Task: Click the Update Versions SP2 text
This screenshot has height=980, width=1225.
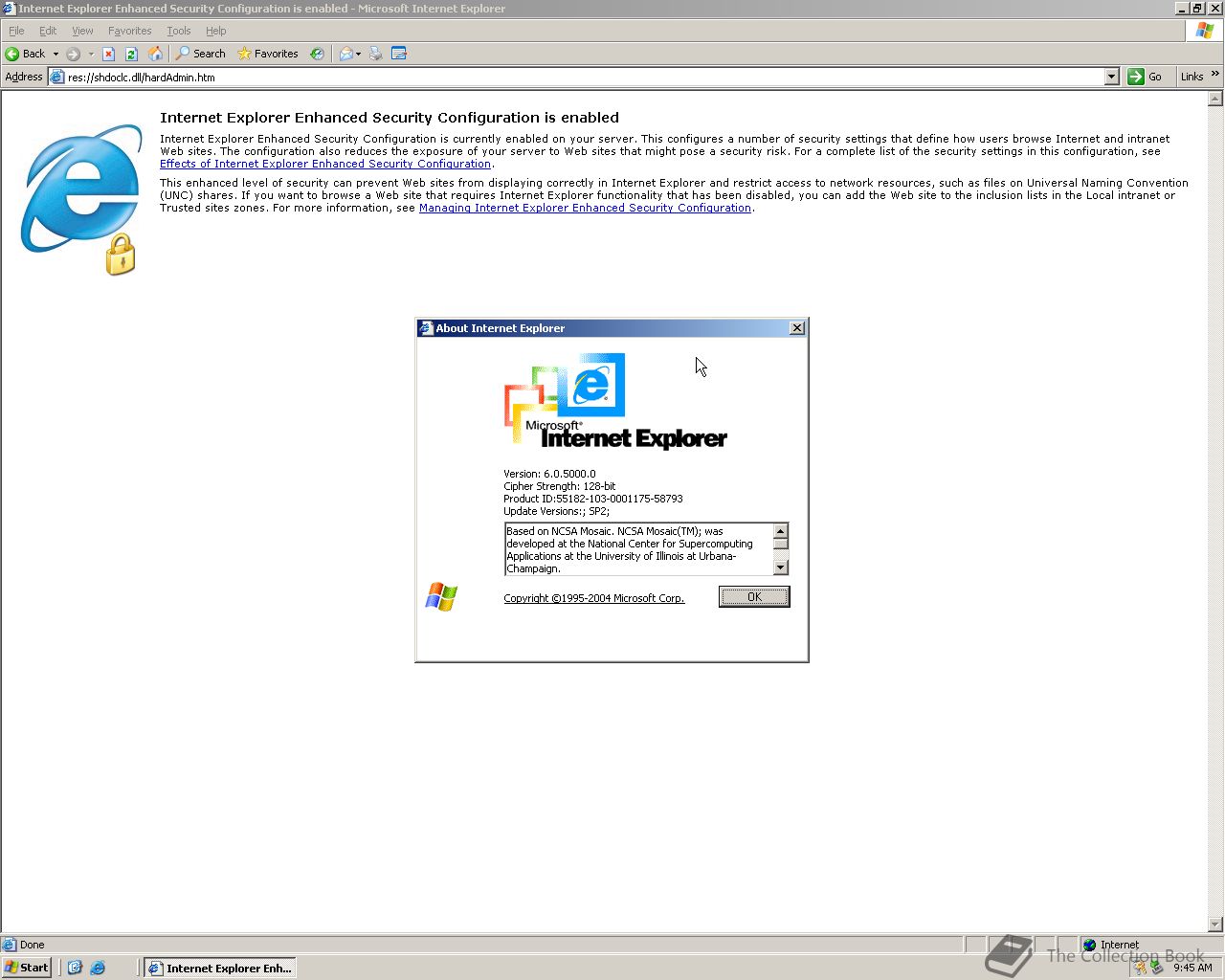Action: [557, 511]
